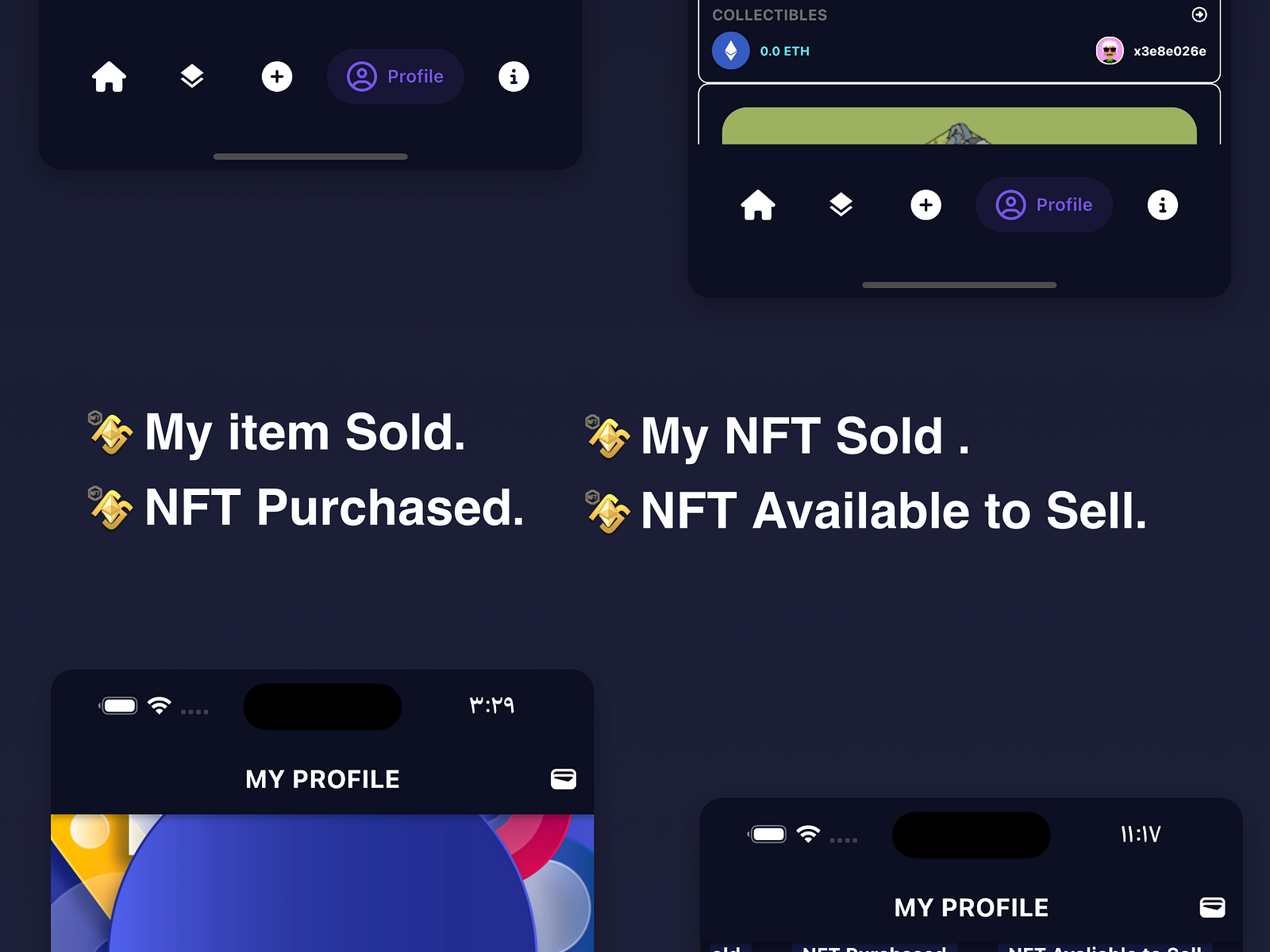Tap the Collections stack icon in the right navbar
Image resolution: width=1270 pixels, height=952 pixels.
[841, 205]
